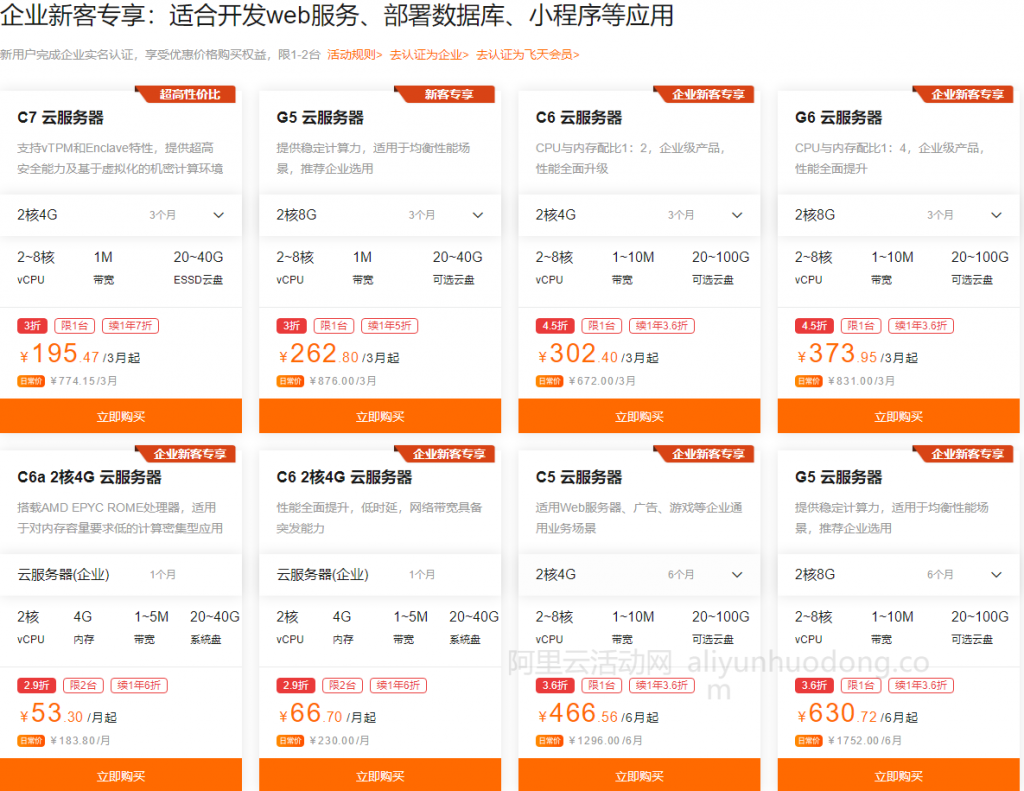Click the C7 云服务器 title

coord(61,118)
